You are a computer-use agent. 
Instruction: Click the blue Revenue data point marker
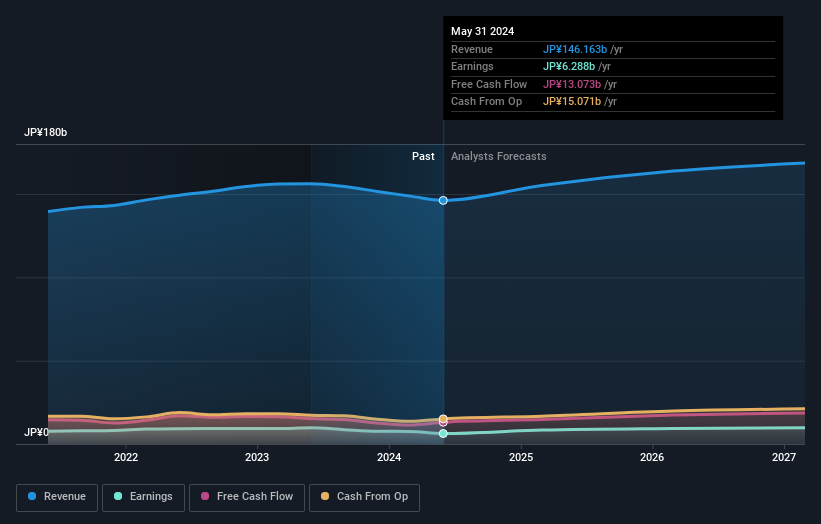click(x=443, y=200)
